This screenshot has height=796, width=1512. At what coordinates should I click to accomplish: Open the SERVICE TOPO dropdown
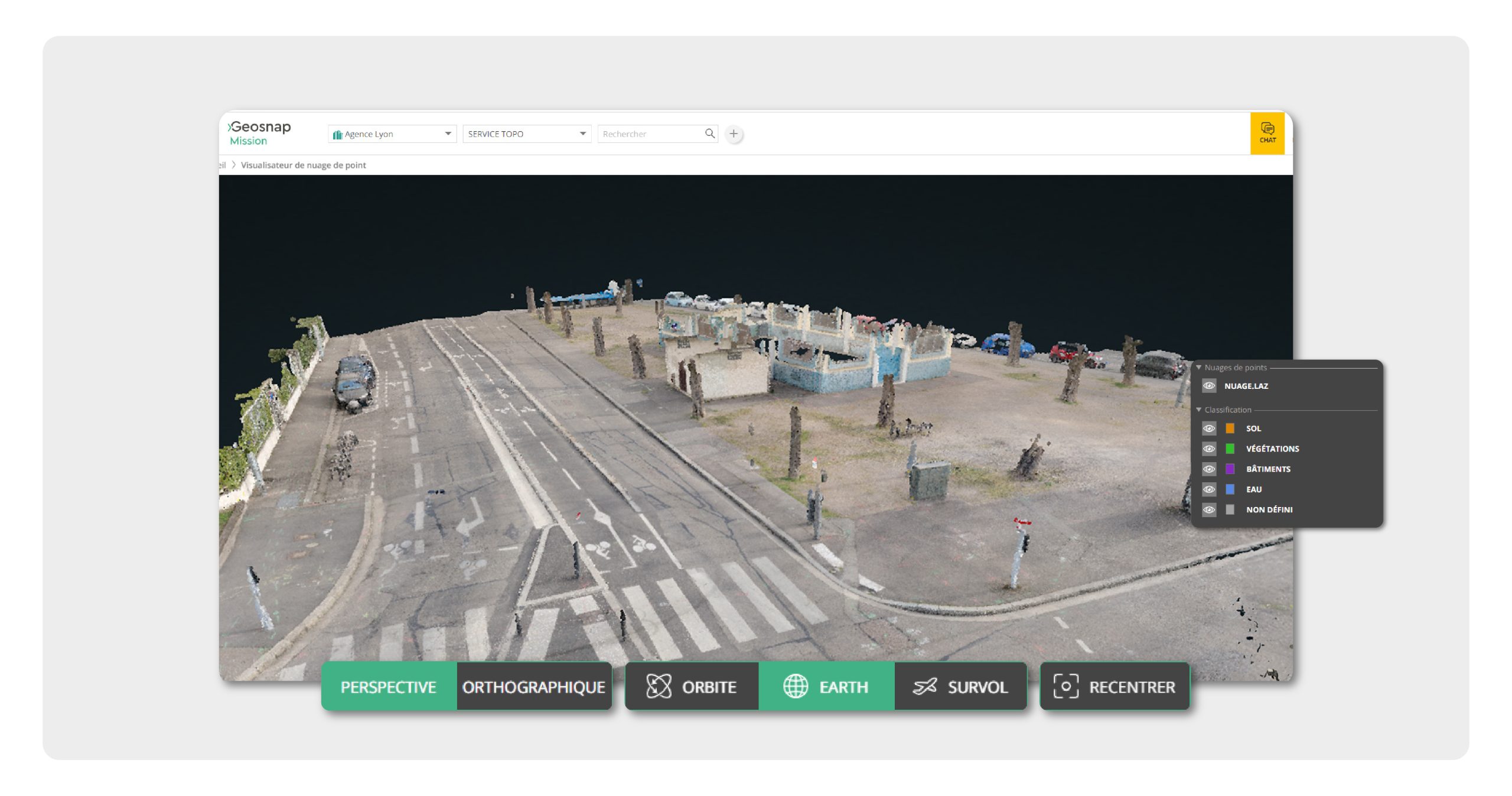[527, 134]
